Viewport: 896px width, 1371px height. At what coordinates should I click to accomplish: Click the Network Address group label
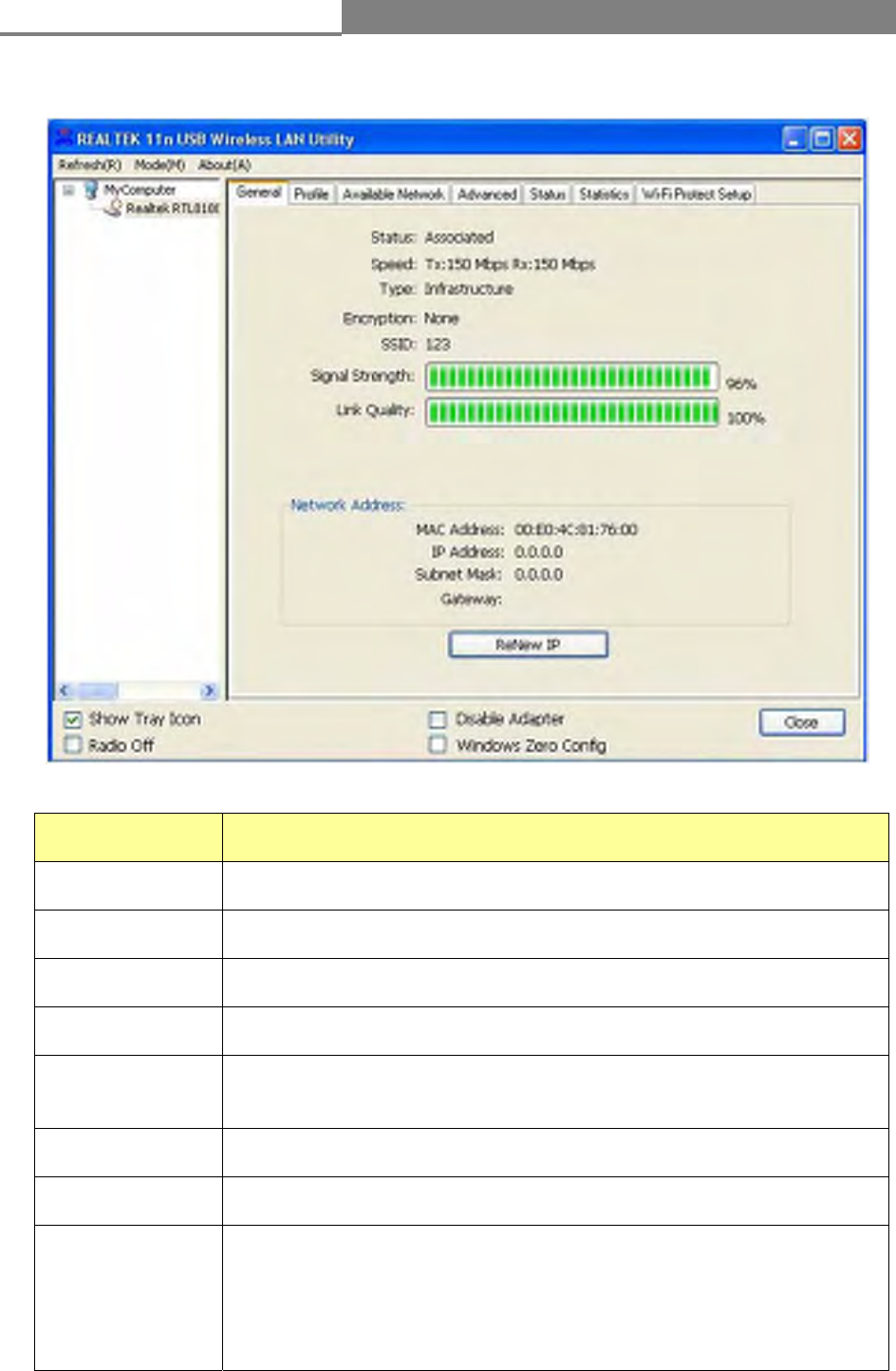[x=347, y=505]
